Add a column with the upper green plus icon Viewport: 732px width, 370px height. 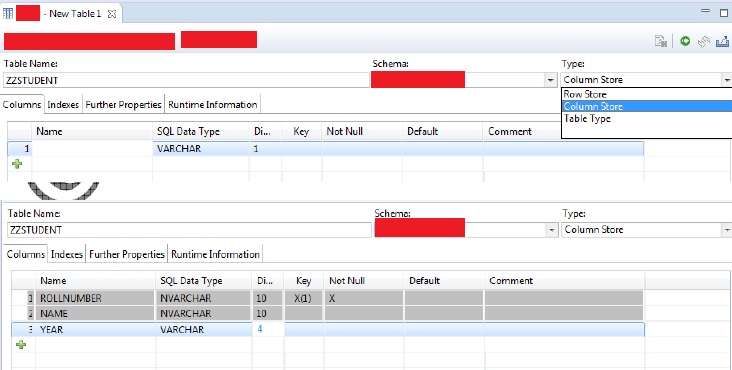point(17,164)
